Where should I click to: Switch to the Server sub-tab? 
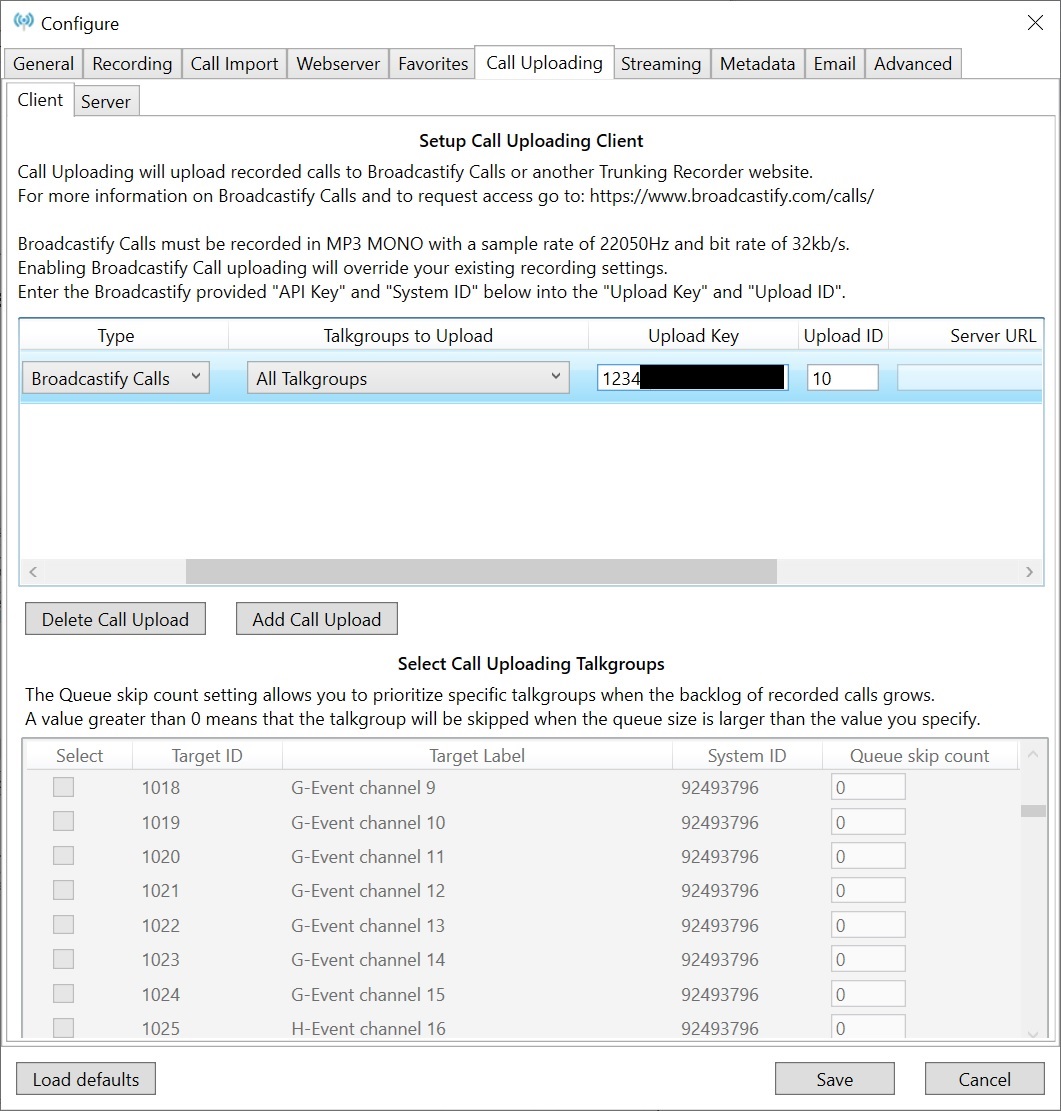coord(106,101)
